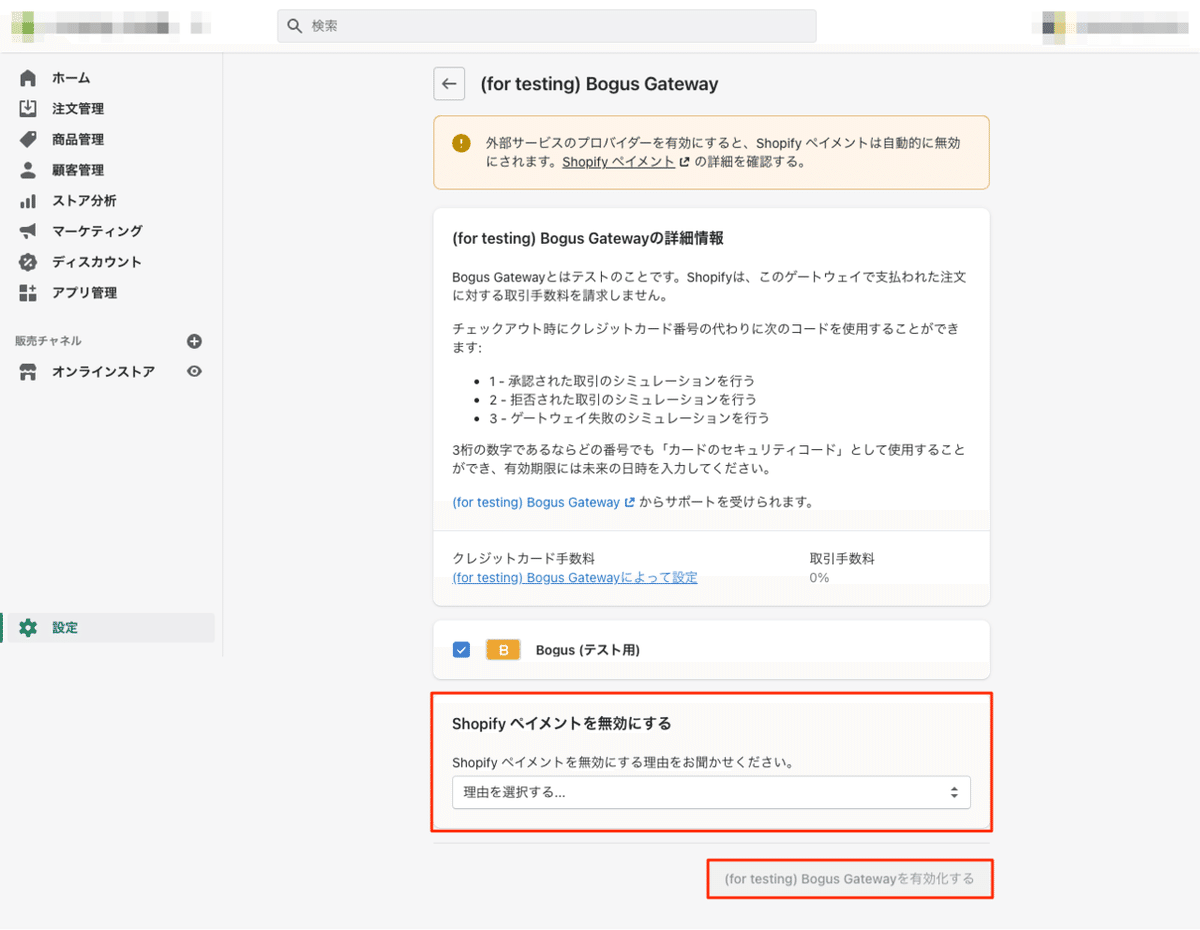Click list item 2 - 拒否された取引のシミュレーション
Viewport: 1200px width, 930px height.
tap(622, 399)
